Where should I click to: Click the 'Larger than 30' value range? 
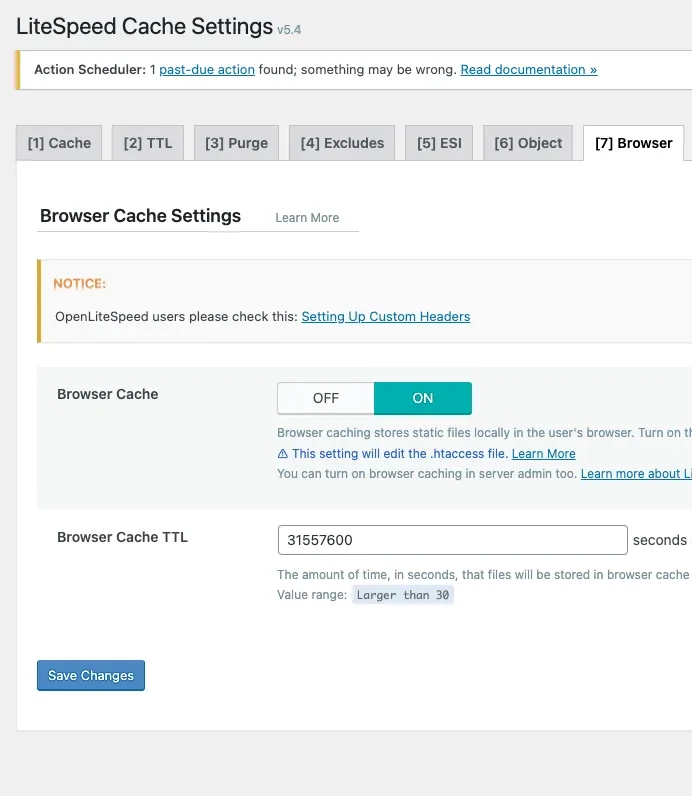pos(403,595)
